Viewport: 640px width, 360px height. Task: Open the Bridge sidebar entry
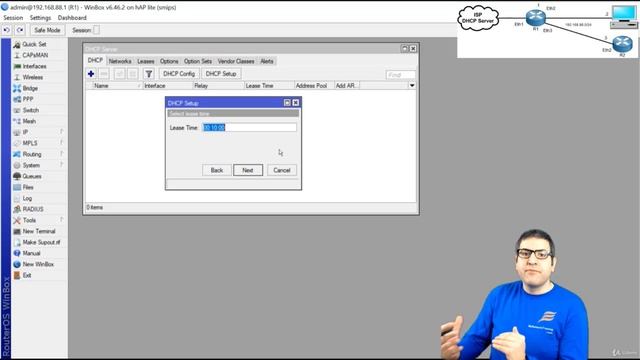click(30, 88)
